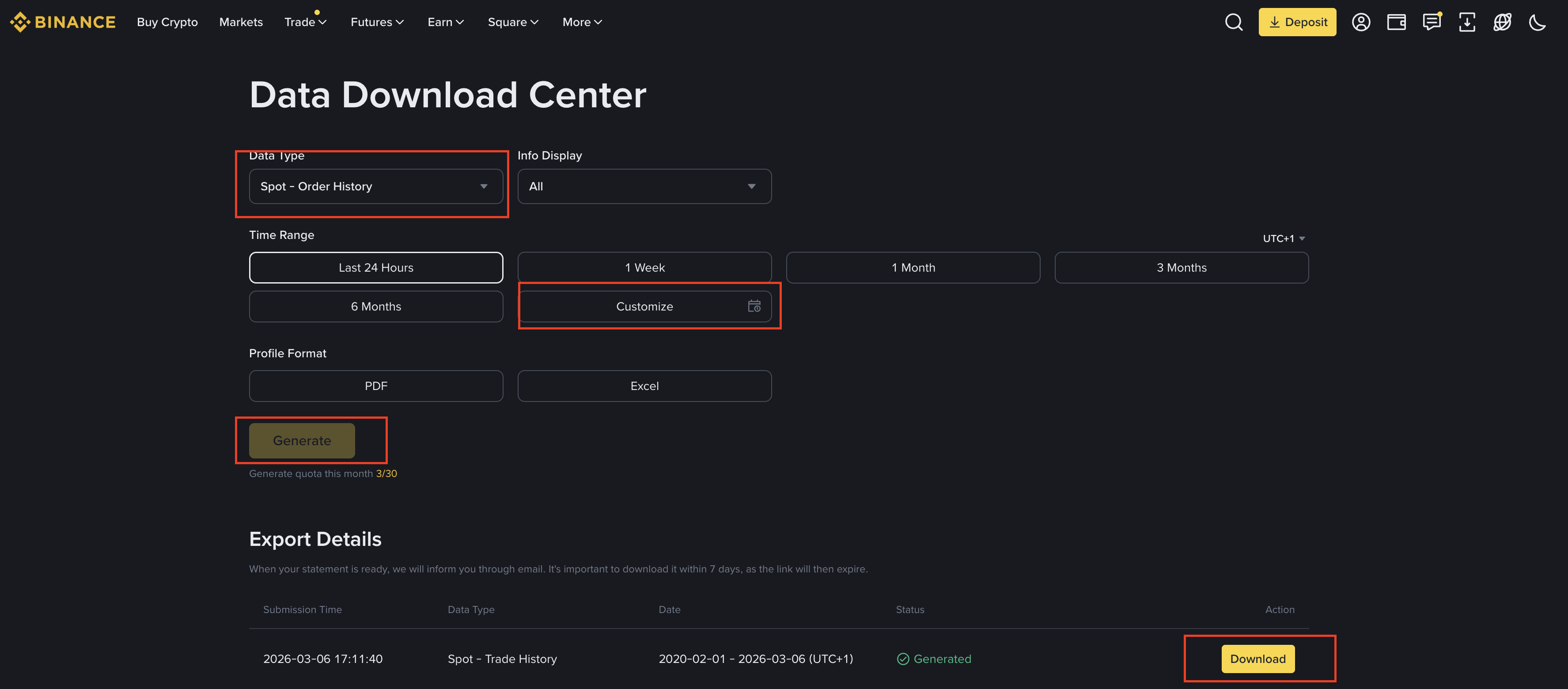1568x689 pixels.
Task: Select the Last 24 Hours range
Action: 375,267
